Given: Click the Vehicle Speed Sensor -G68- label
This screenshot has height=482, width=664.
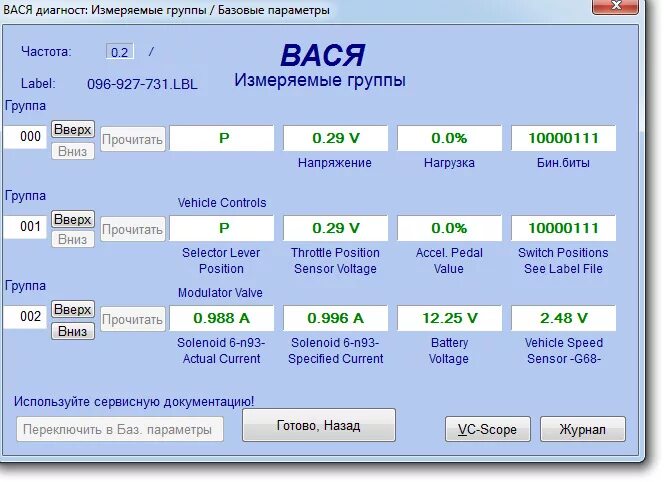Looking at the screenshot, I should point(564,351).
